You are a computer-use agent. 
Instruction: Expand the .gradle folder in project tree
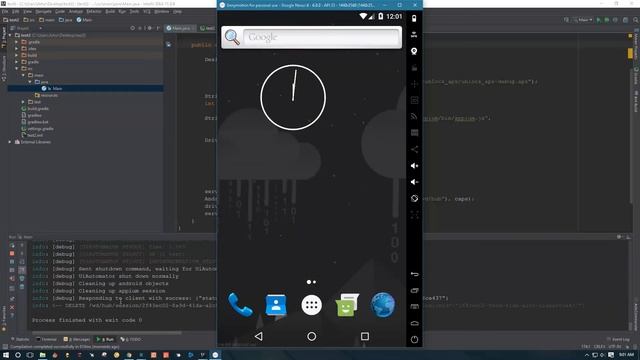17,42
